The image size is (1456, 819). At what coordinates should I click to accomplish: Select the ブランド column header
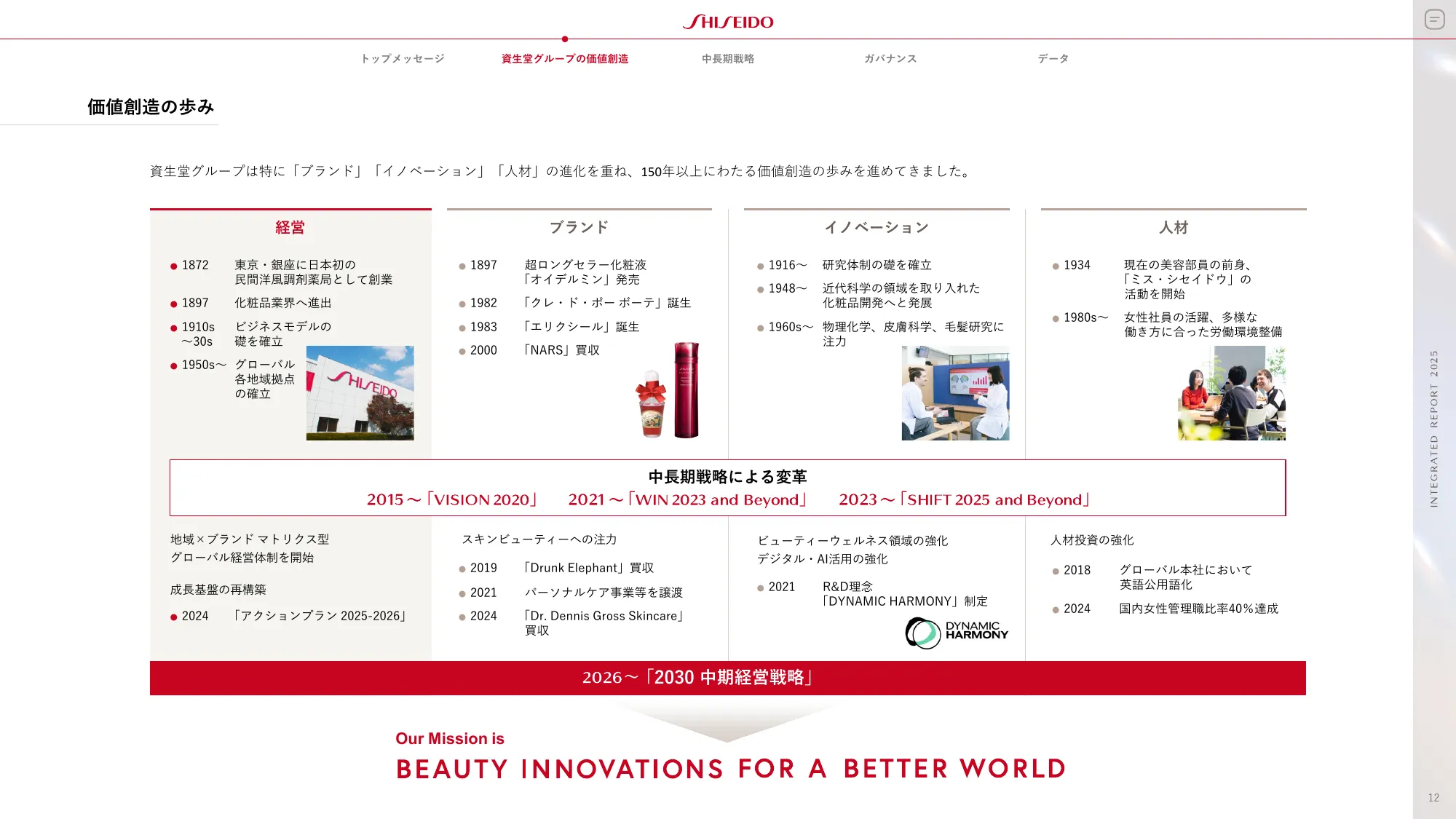(579, 228)
